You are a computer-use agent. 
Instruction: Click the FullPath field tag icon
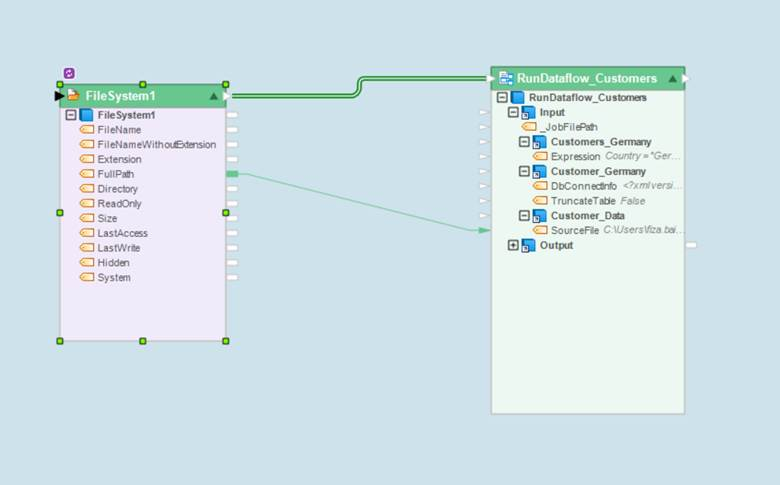tap(87, 174)
